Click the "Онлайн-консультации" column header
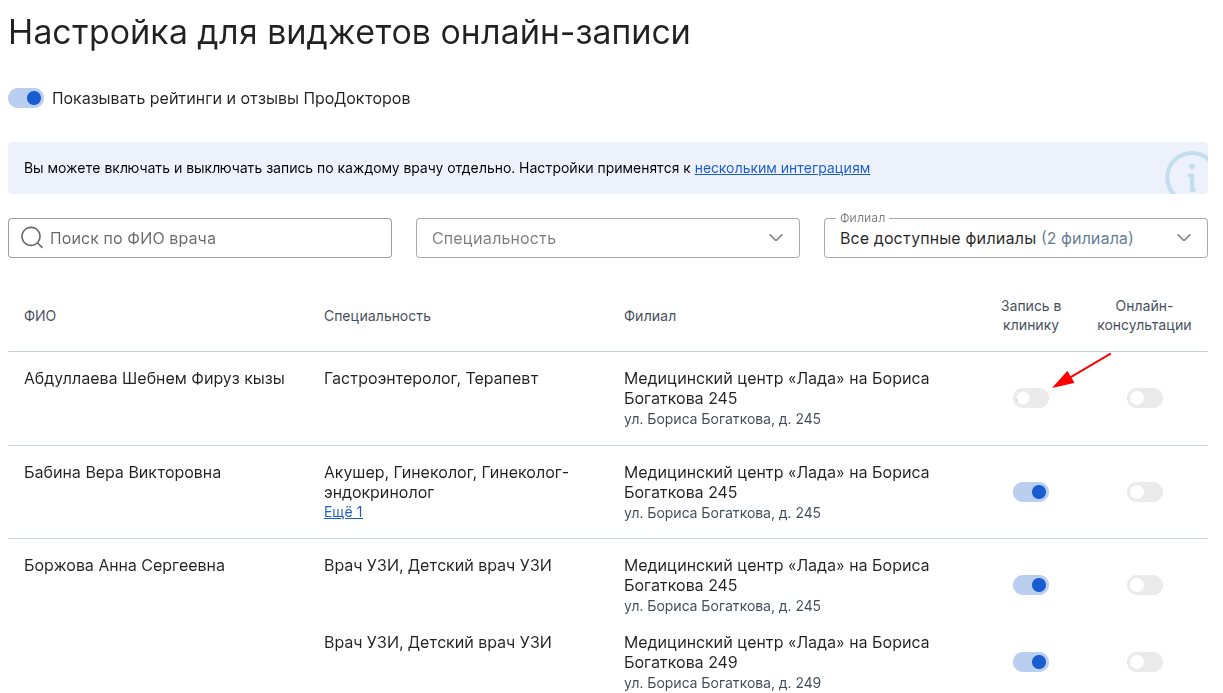Viewport: 1223px width, 693px height. pos(1145,316)
